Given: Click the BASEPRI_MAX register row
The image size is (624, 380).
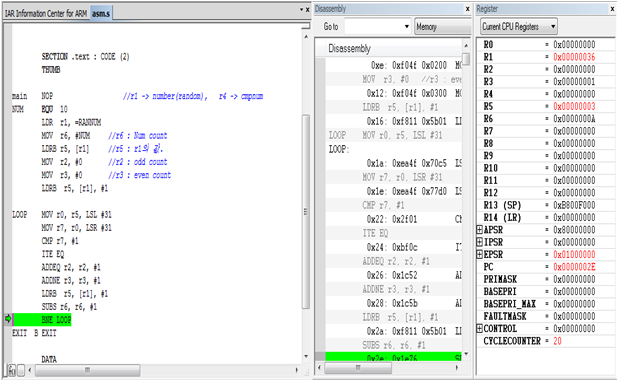Looking at the screenshot, I should pyautogui.click(x=546, y=304).
